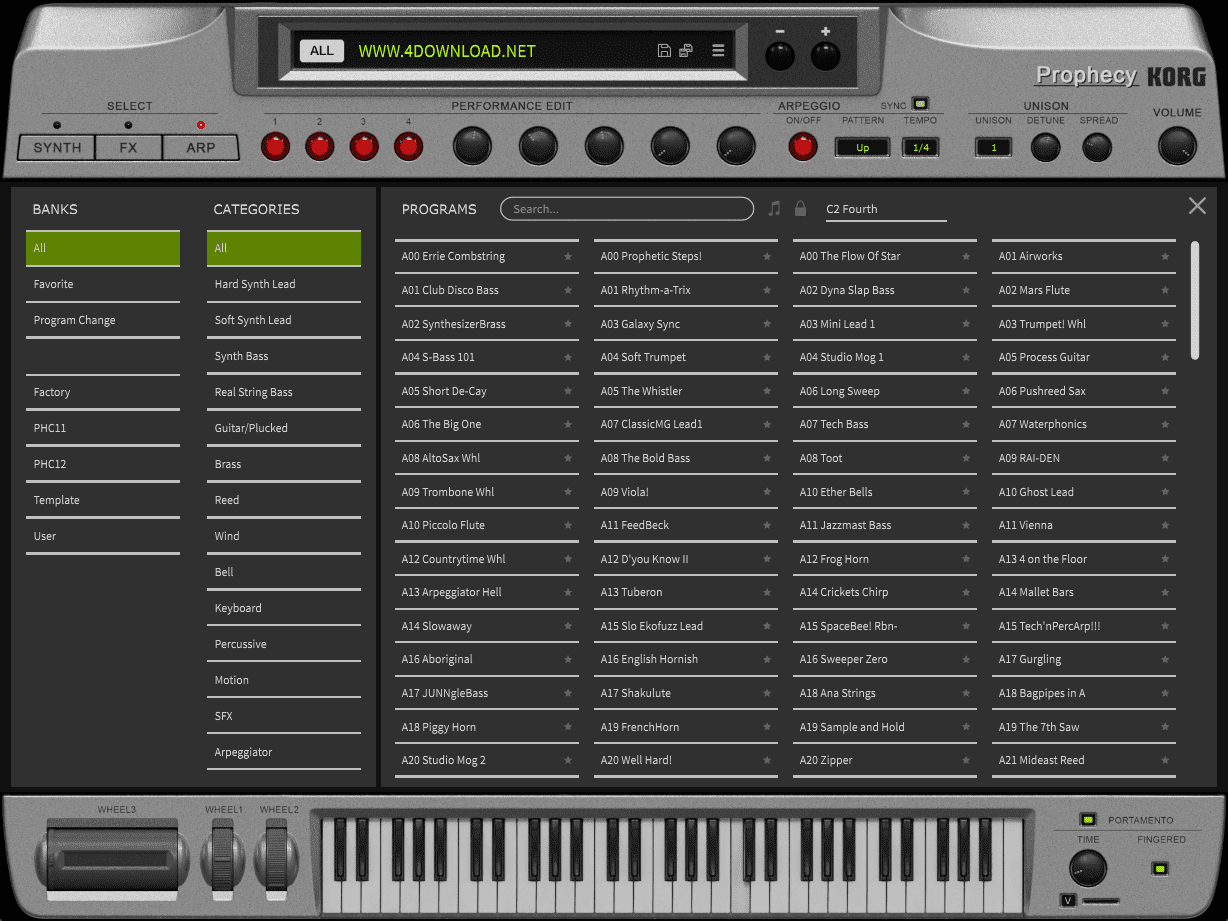Star the A00 Prophetic Steps! program
This screenshot has width=1228, height=921.
point(767,256)
